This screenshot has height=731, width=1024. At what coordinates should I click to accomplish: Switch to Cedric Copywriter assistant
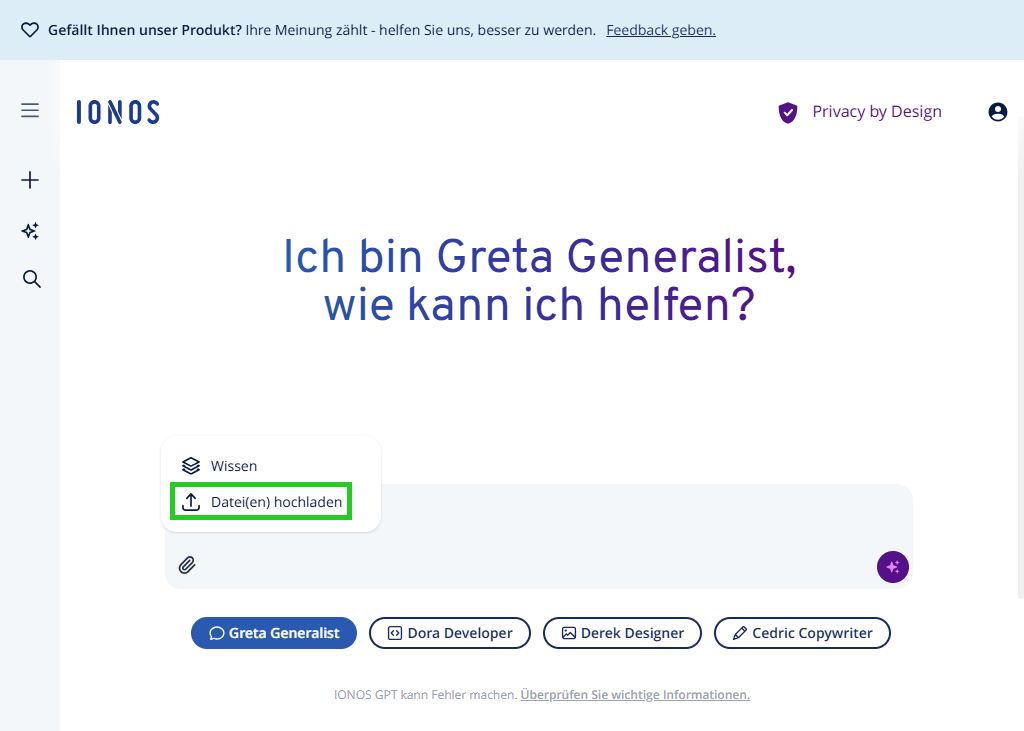pyautogui.click(x=802, y=633)
